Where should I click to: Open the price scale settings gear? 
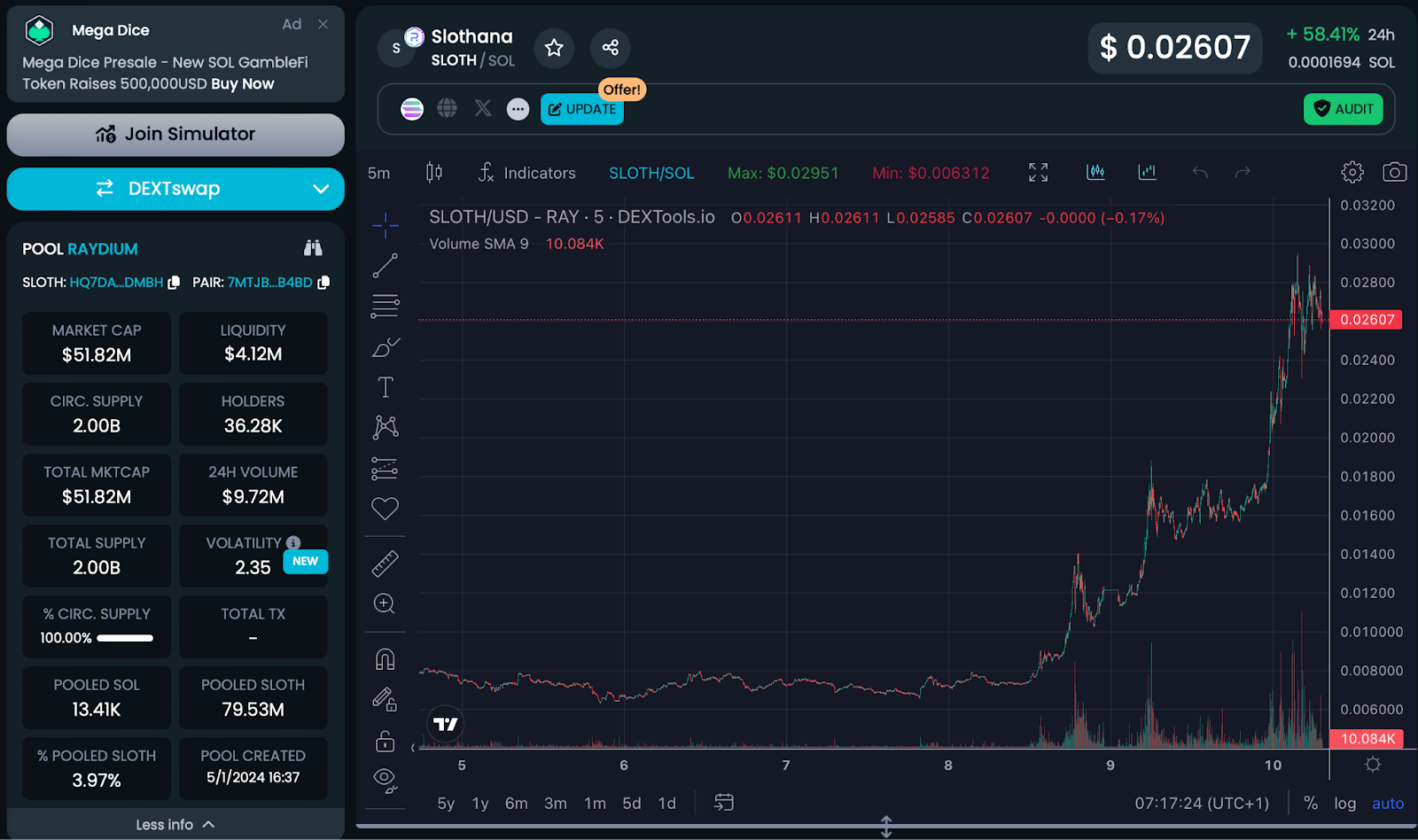[x=1373, y=765]
